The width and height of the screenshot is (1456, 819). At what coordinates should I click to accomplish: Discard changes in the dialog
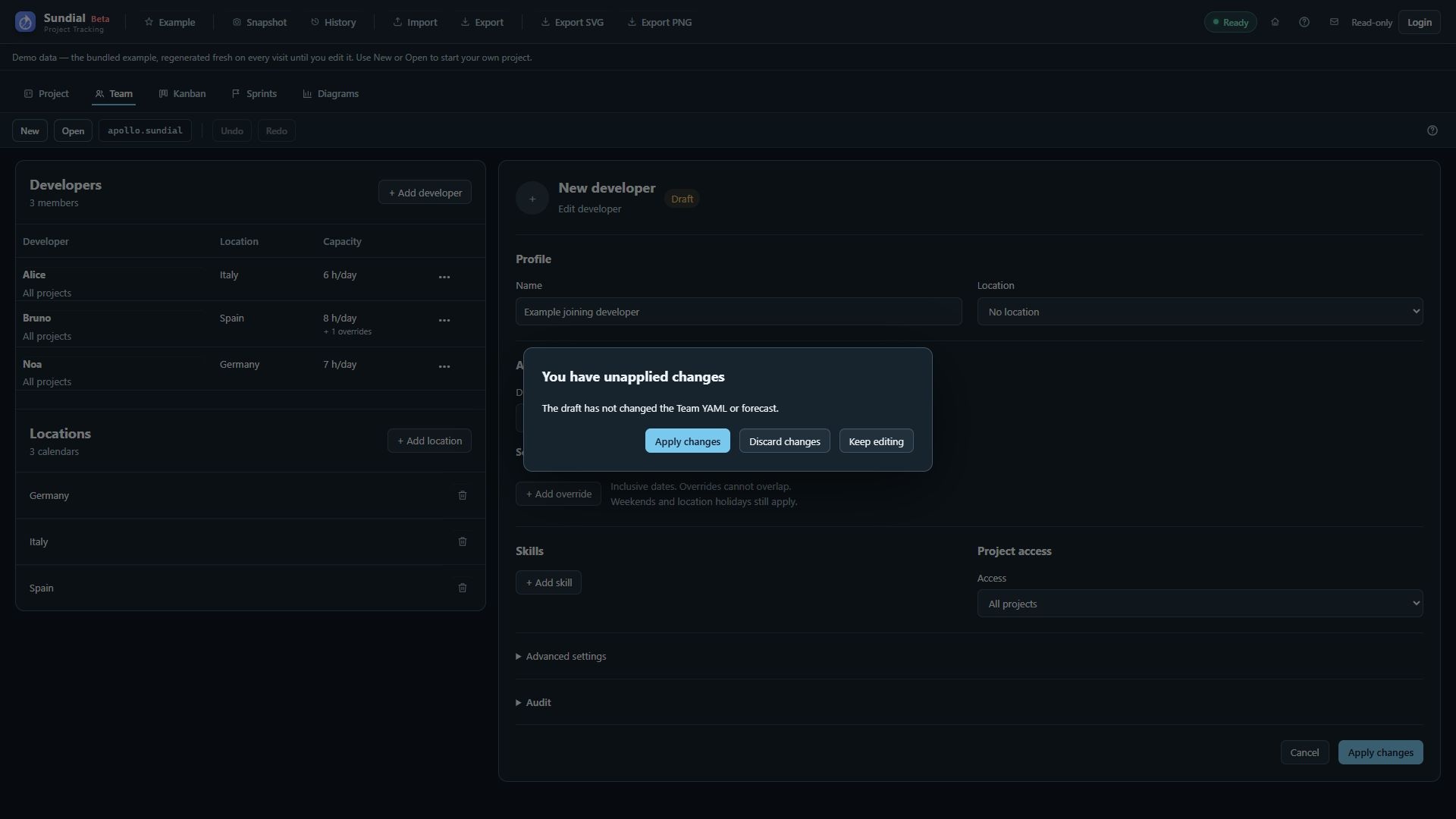click(785, 441)
